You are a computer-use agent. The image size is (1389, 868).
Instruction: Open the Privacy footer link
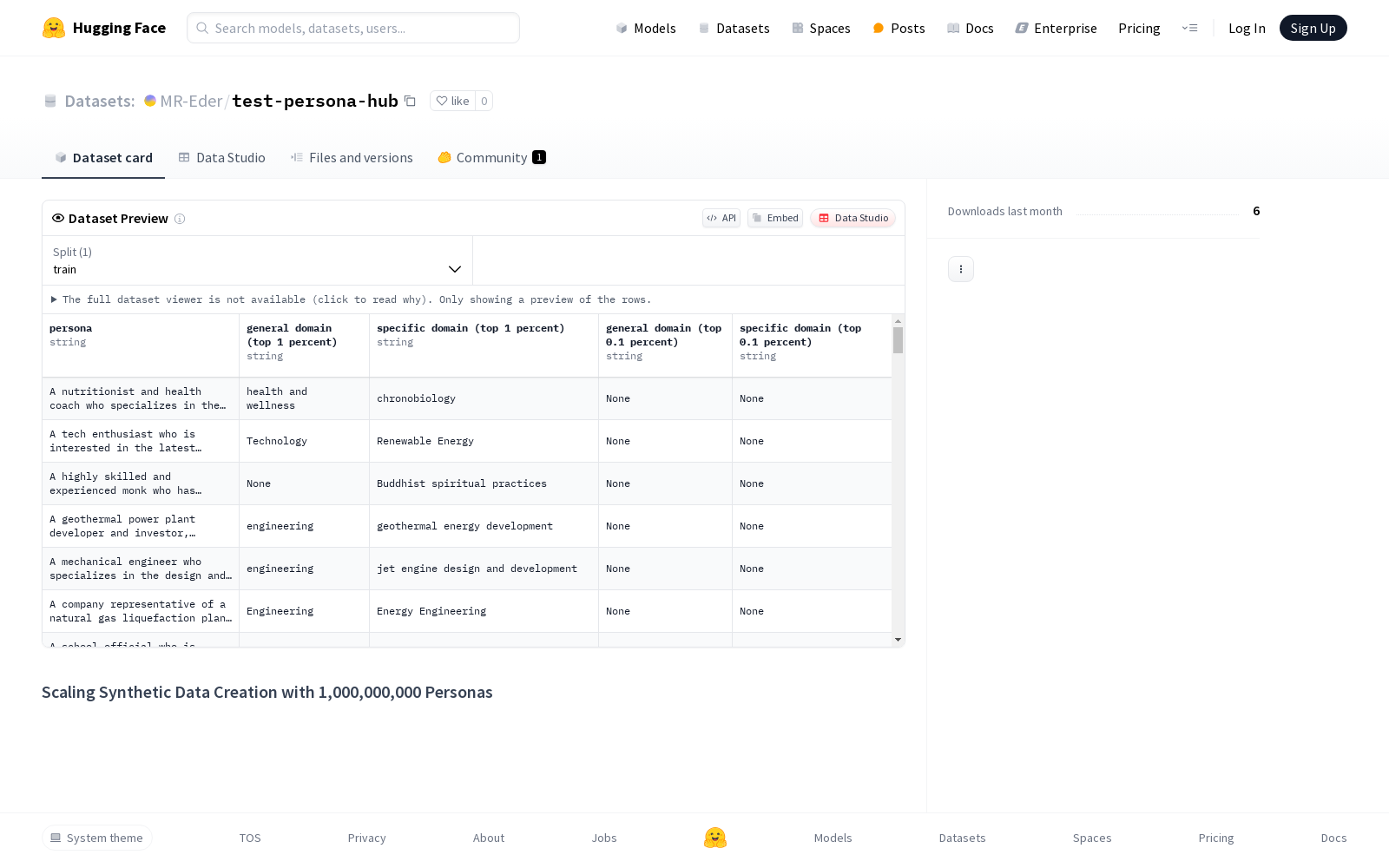366,838
